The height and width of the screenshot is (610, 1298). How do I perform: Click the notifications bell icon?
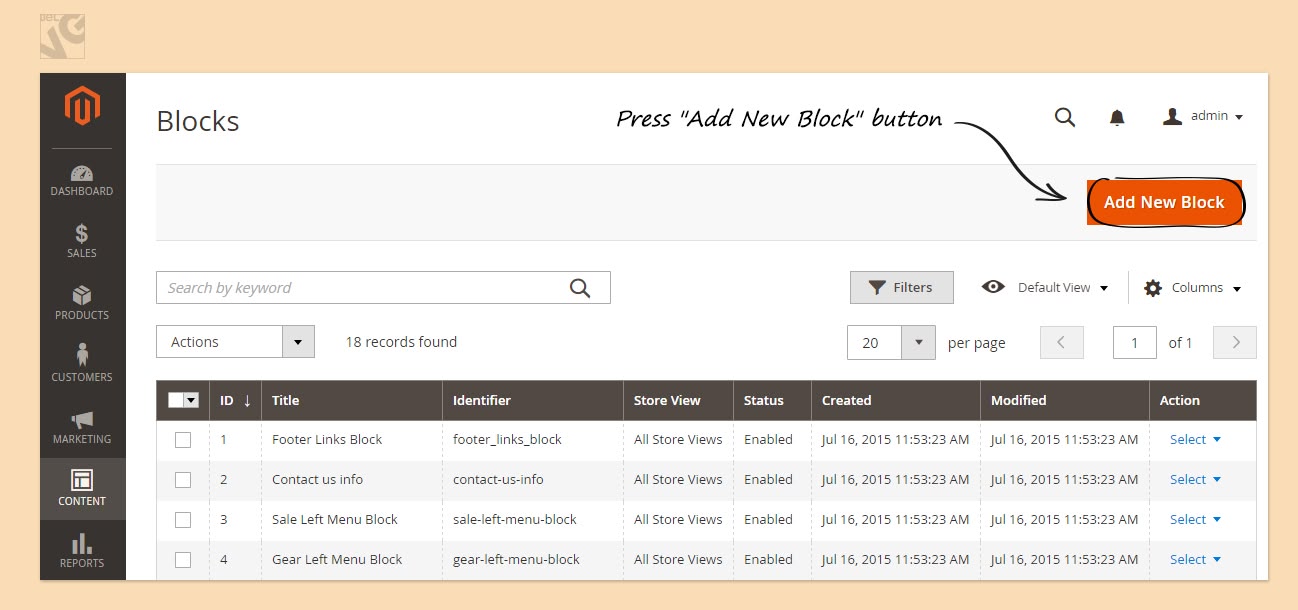tap(1117, 118)
